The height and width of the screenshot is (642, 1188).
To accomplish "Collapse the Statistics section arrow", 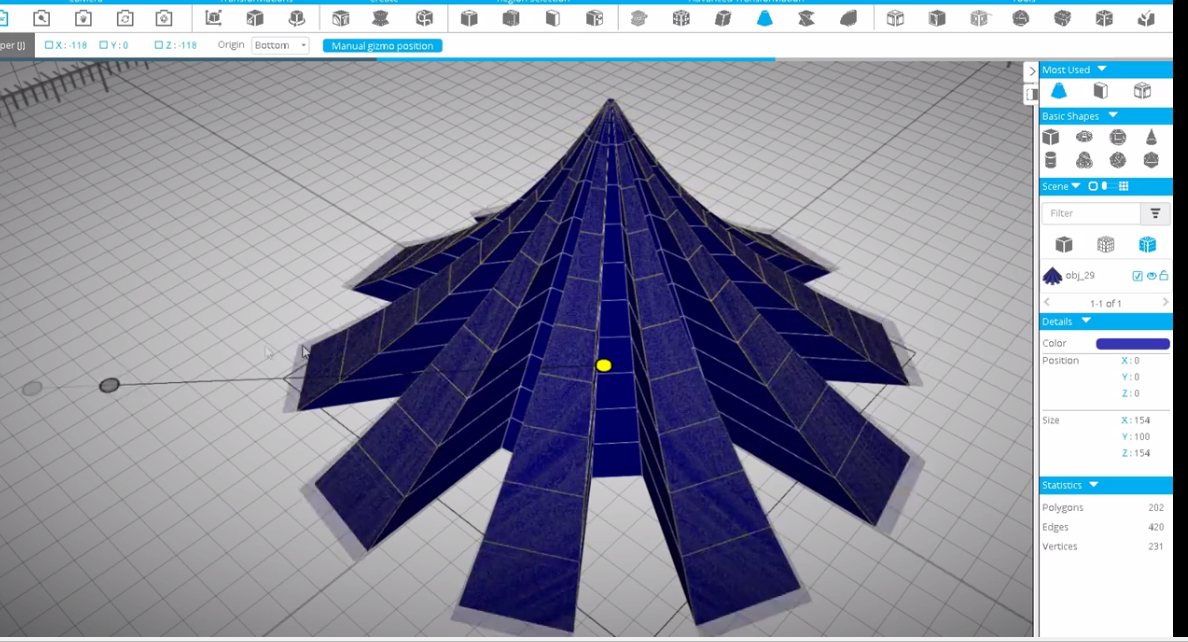I will pyautogui.click(x=1093, y=484).
